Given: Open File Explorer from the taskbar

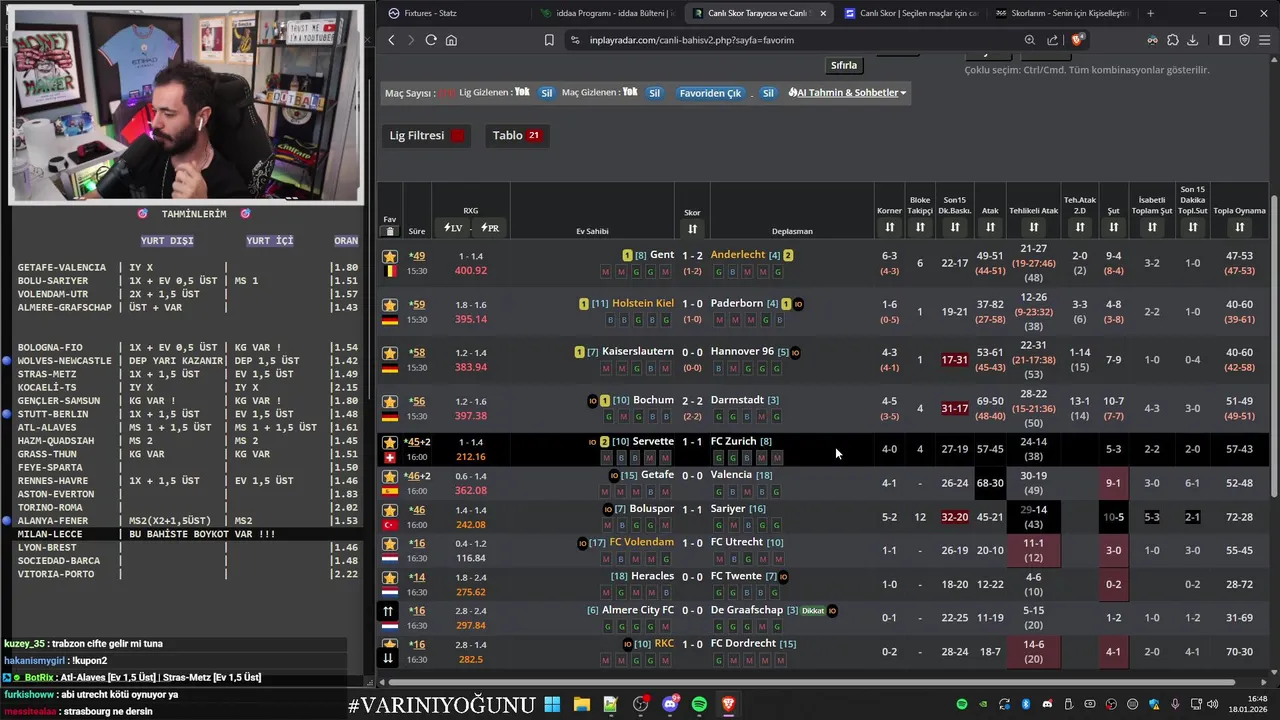Looking at the screenshot, I should [581, 705].
